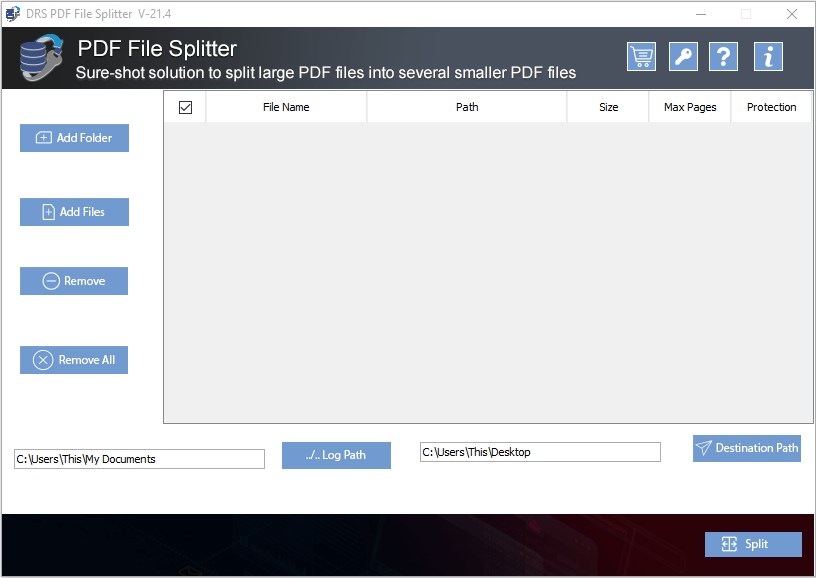
Task: Click the Max Pages column header
Action: click(x=690, y=107)
